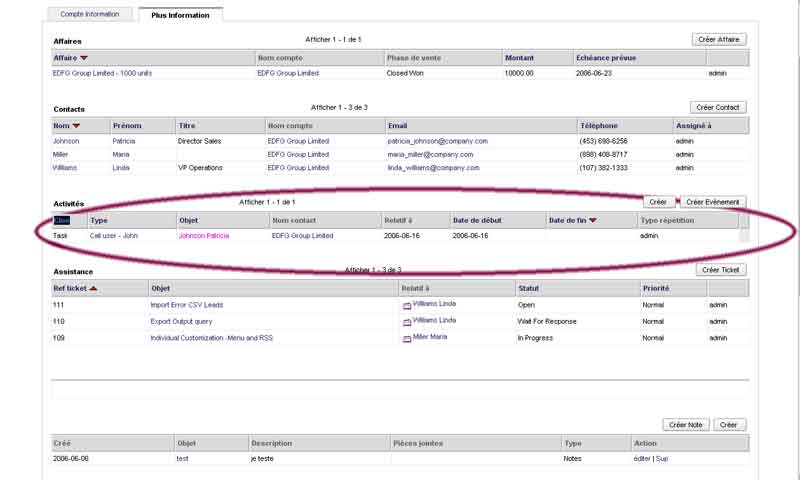800x480 pixels.
Task: Open the EDFG Group Limited - 1000 units deal
Action: (x=102, y=73)
